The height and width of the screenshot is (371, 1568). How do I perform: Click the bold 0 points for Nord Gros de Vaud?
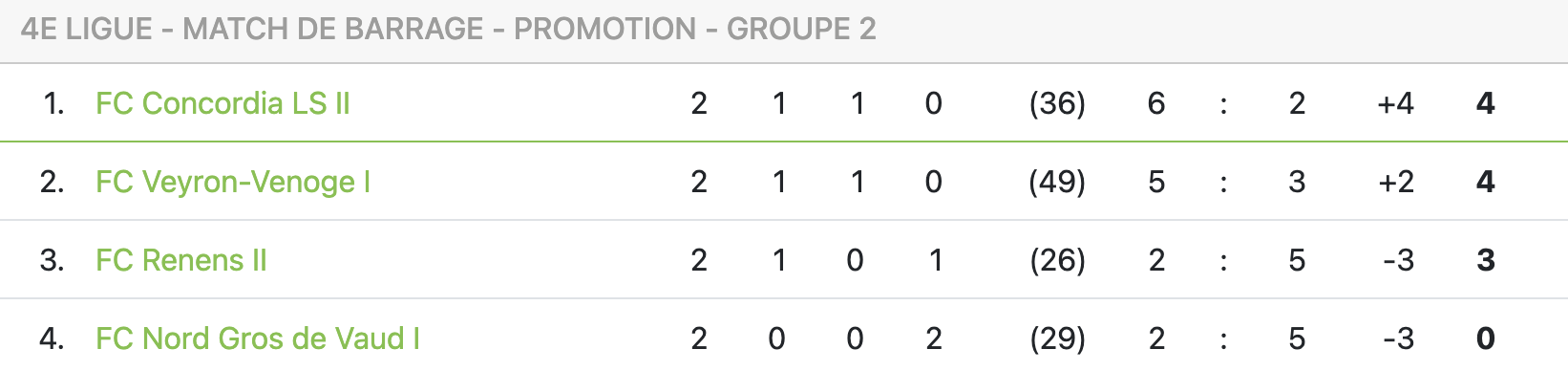tap(1486, 338)
